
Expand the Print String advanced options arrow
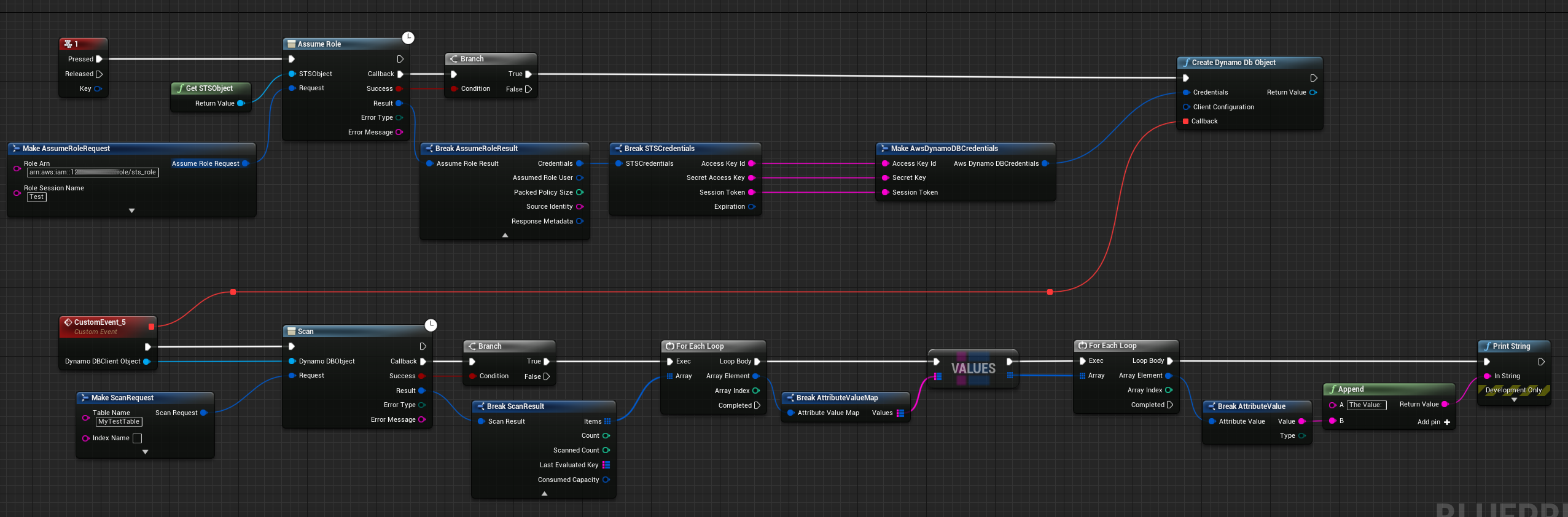(x=1514, y=400)
